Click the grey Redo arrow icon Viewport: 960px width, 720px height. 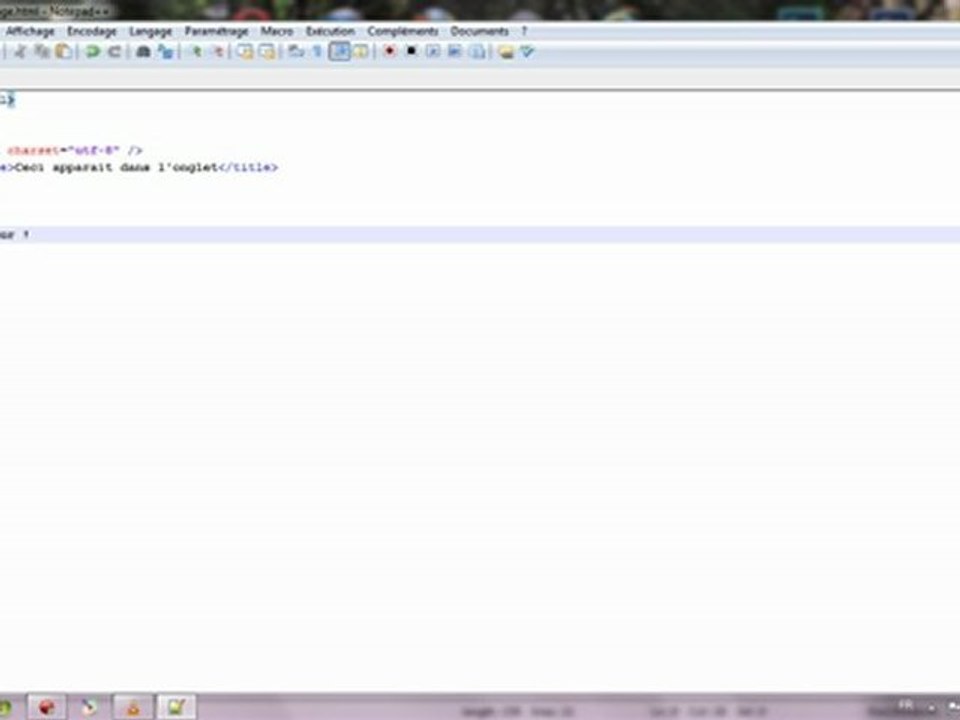[x=114, y=52]
